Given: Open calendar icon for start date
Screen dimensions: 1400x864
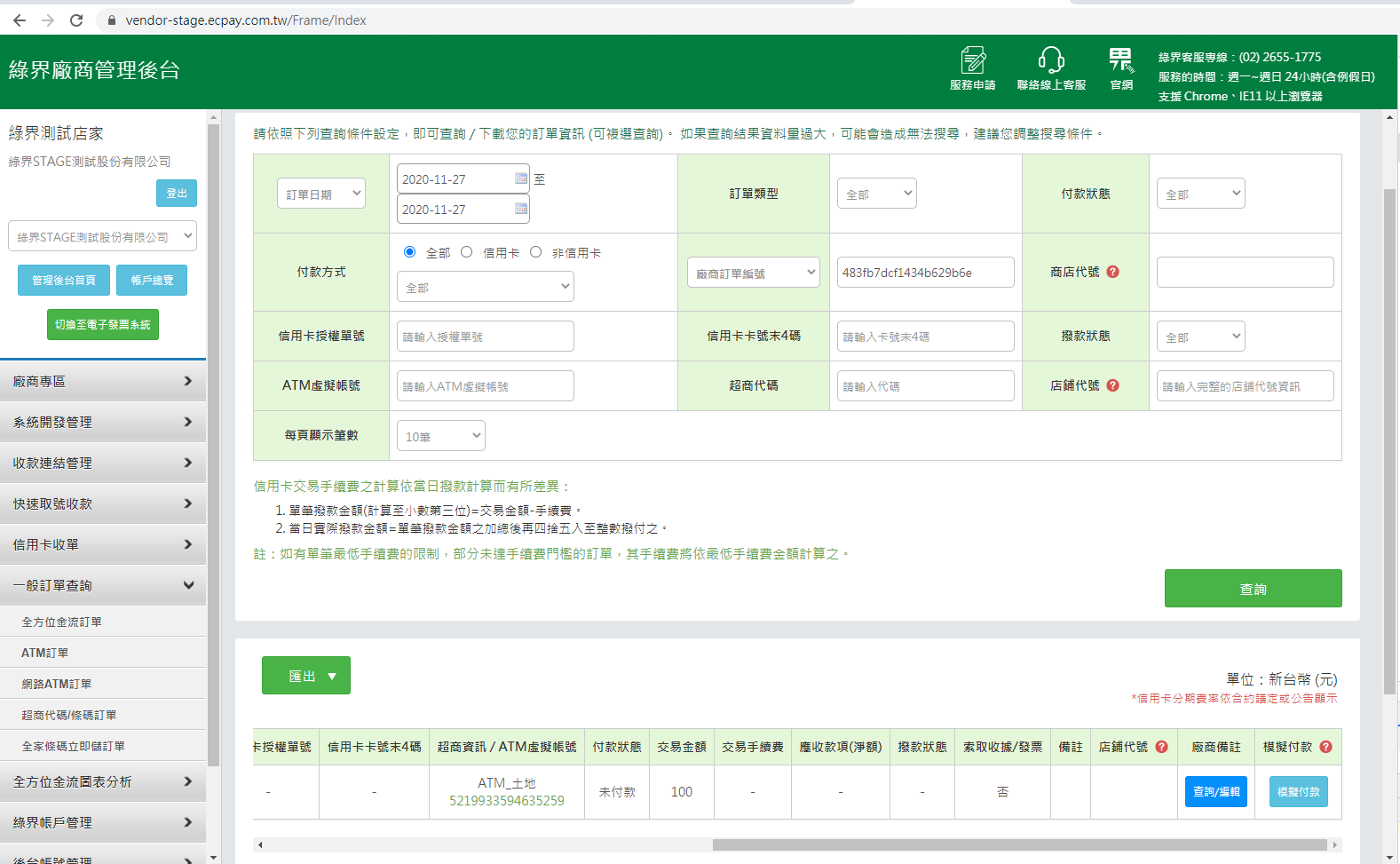Looking at the screenshot, I should pyautogui.click(x=521, y=178).
